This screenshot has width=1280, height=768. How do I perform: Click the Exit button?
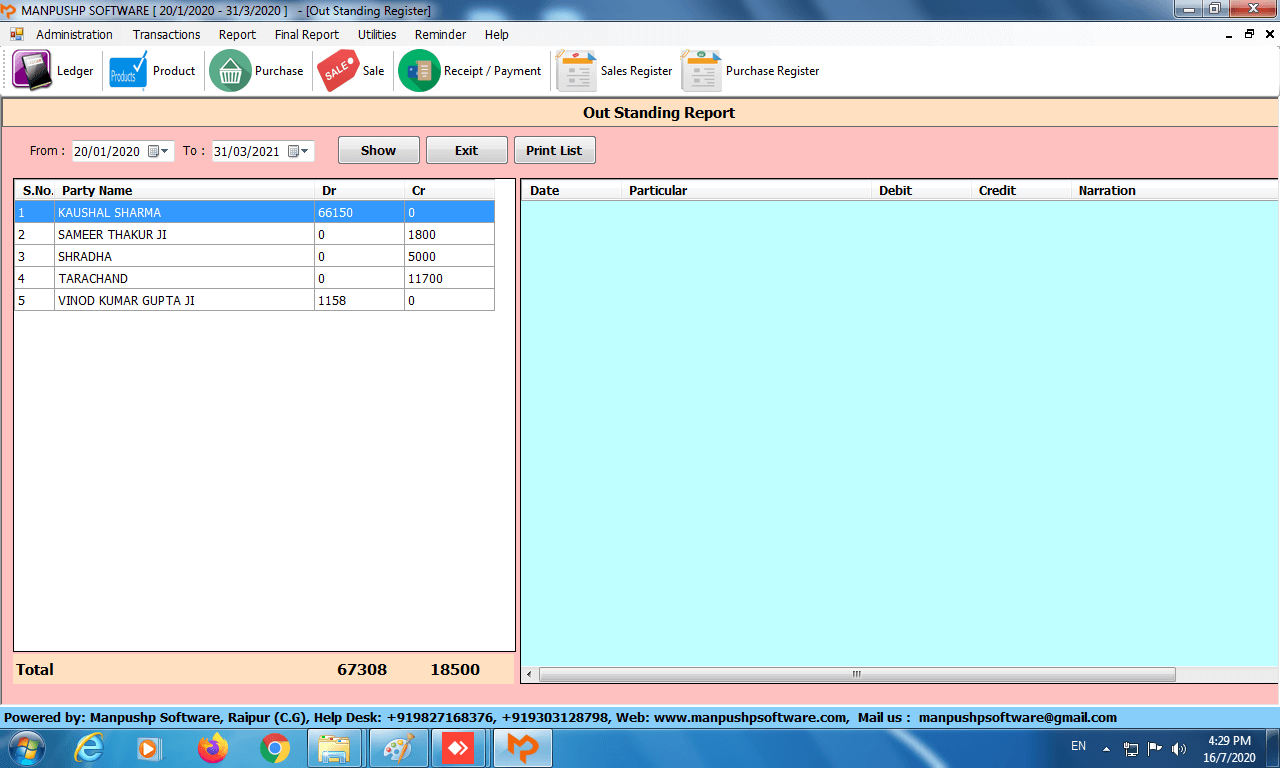coord(466,150)
